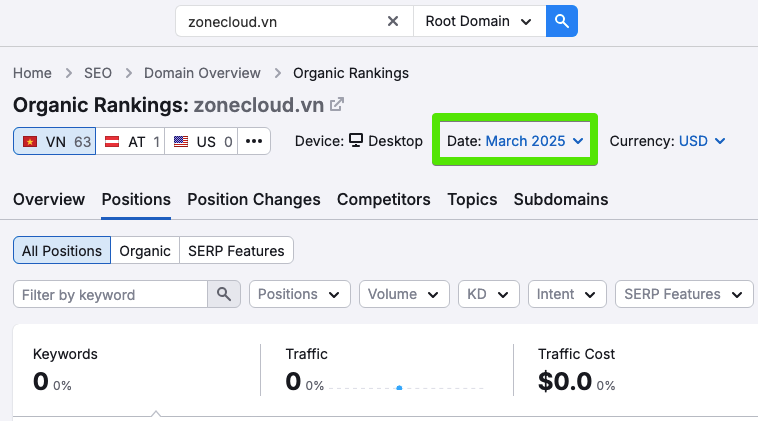Switch to the Subdomains tab
758x421 pixels.
[561, 199]
